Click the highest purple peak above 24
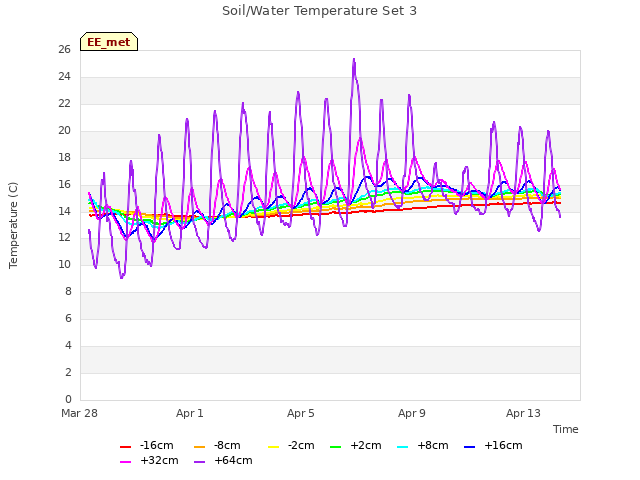Screen dimensions: 640x480 [x=354, y=60]
